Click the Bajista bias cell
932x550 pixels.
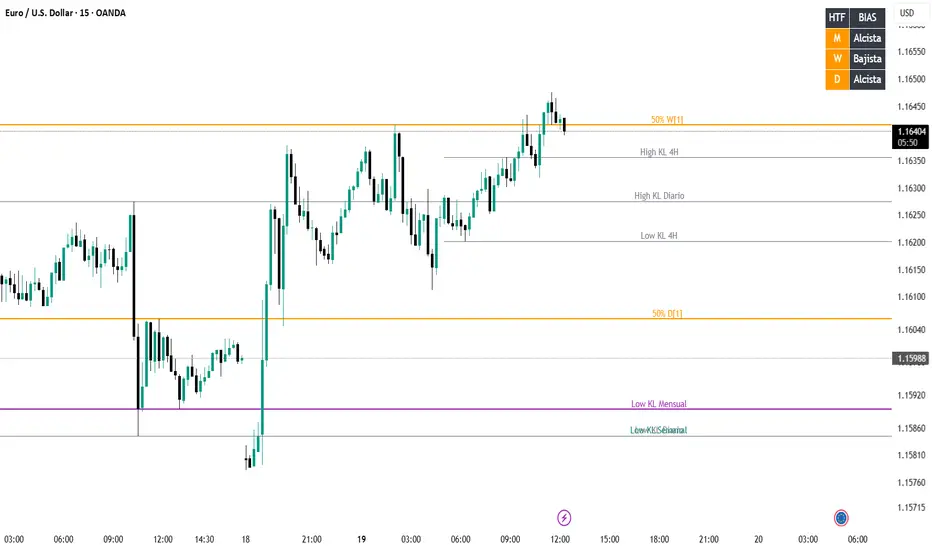(x=867, y=59)
